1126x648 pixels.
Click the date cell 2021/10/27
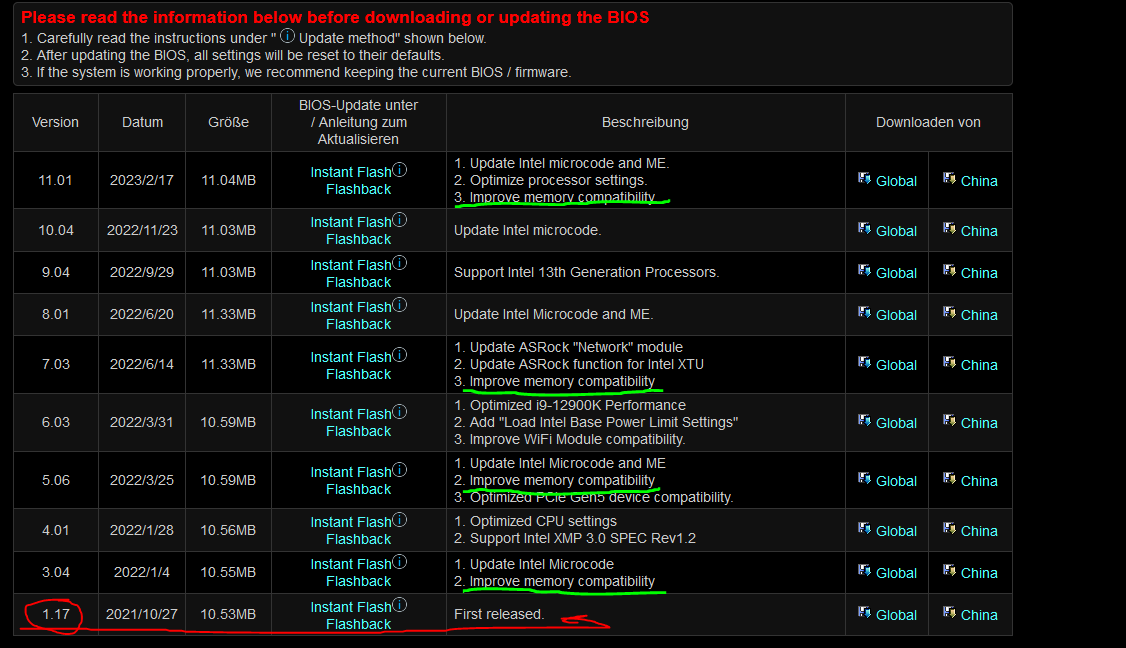tap(141, 614)
